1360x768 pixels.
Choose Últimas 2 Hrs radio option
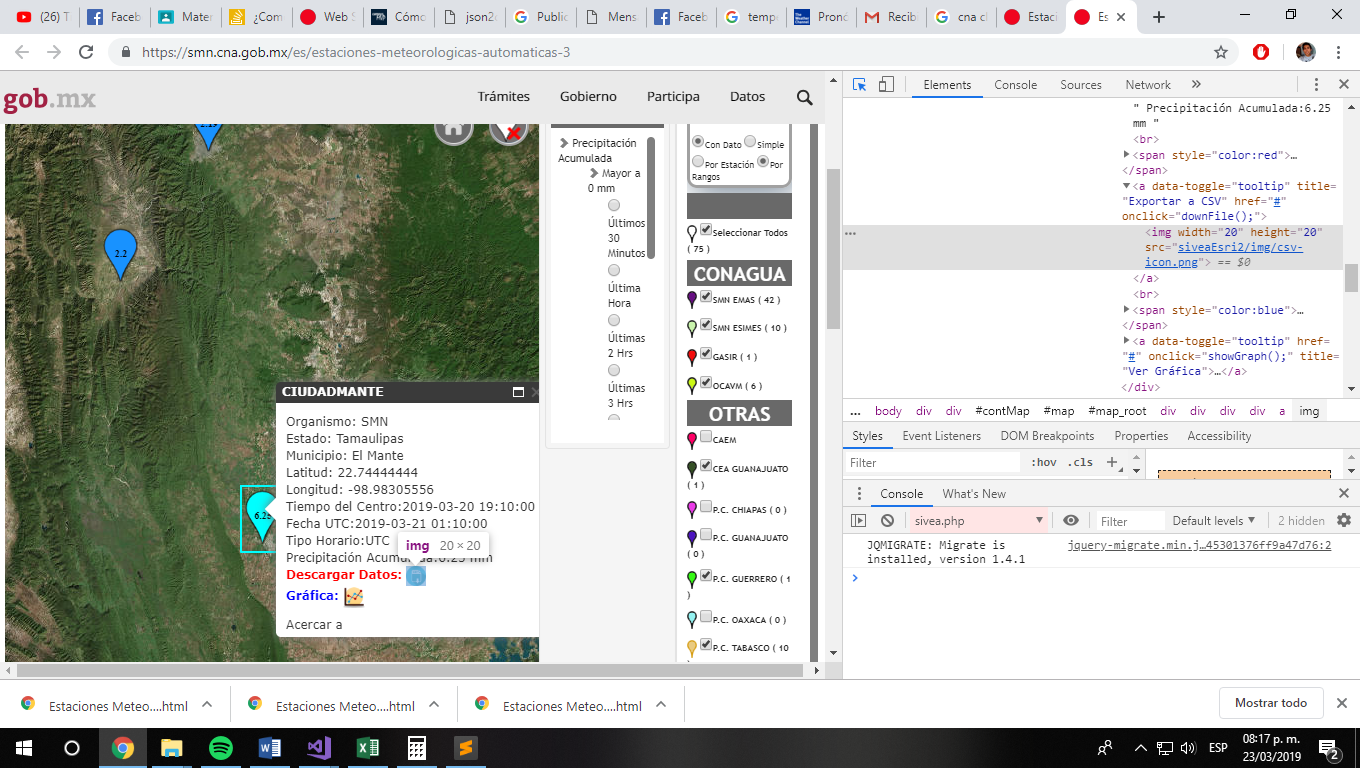(614, 321)
